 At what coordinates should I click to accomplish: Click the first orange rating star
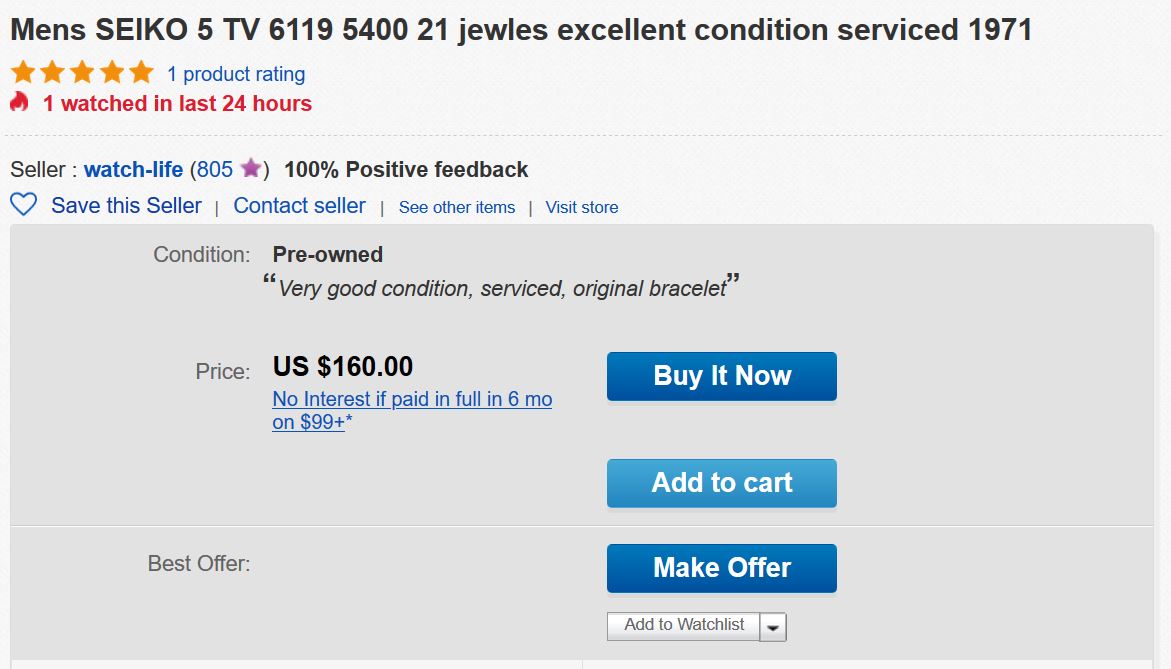23,73
